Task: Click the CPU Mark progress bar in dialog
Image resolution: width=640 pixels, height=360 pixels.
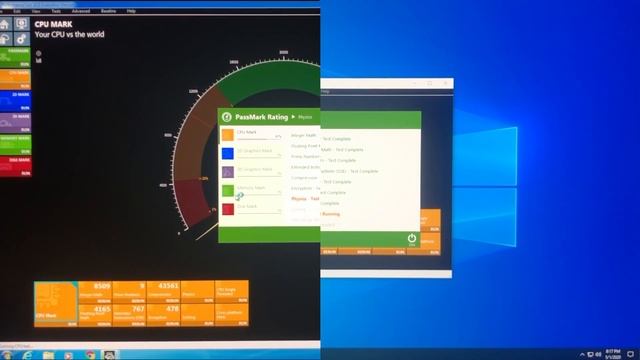Action: coord(259,139)
